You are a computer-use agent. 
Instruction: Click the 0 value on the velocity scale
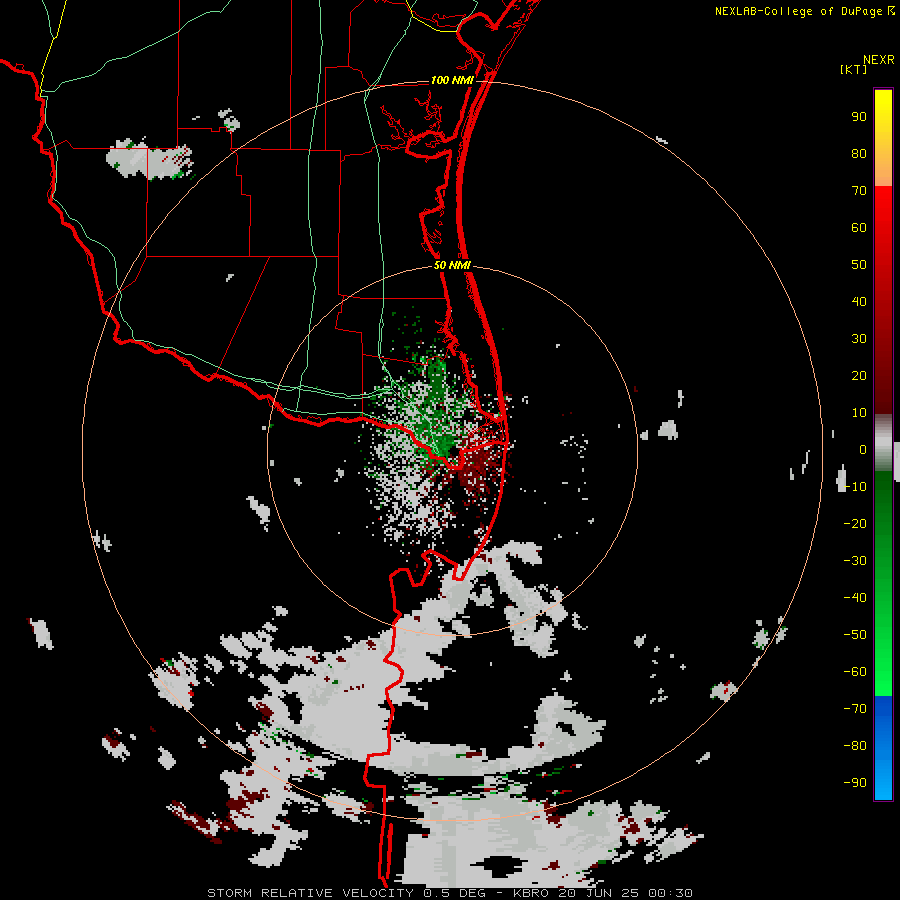863,449
